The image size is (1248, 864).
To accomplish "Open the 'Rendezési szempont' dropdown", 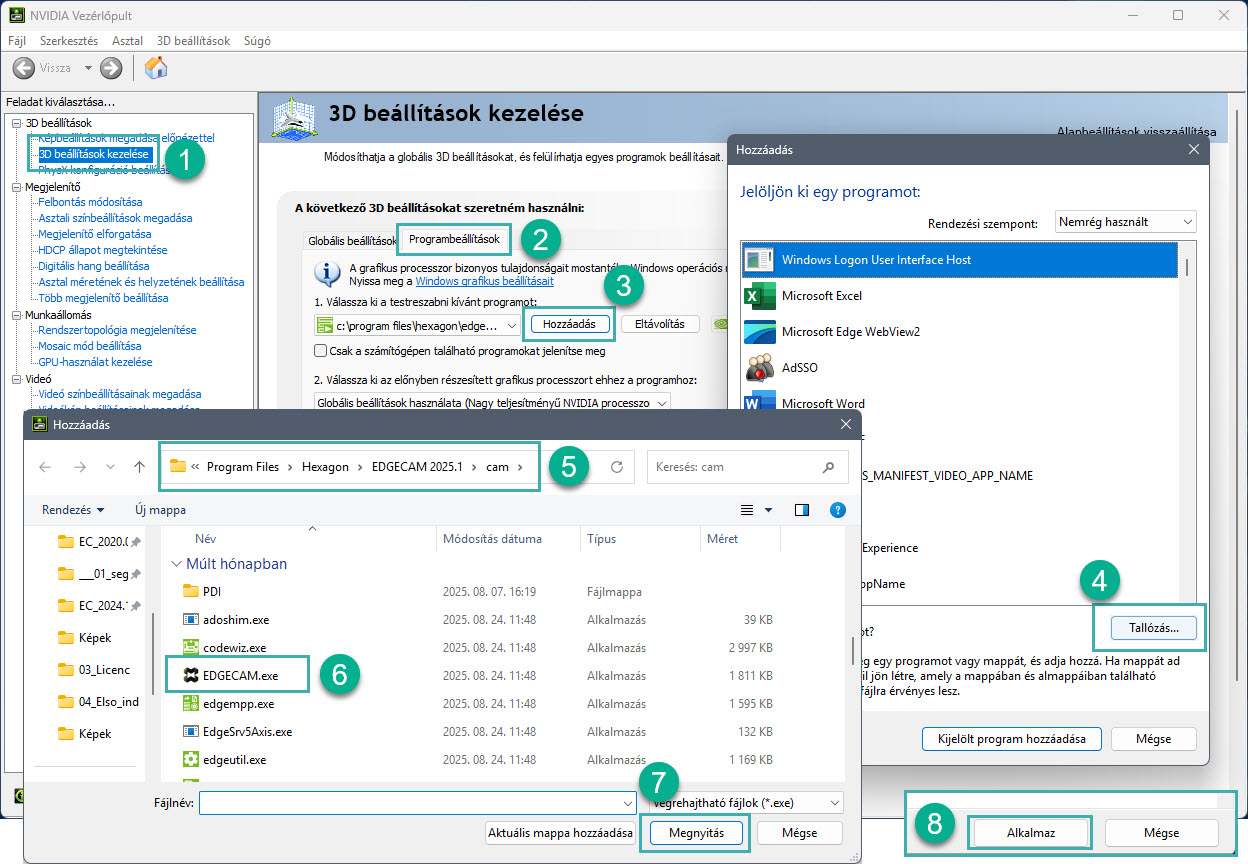I will coord(1125,222).
